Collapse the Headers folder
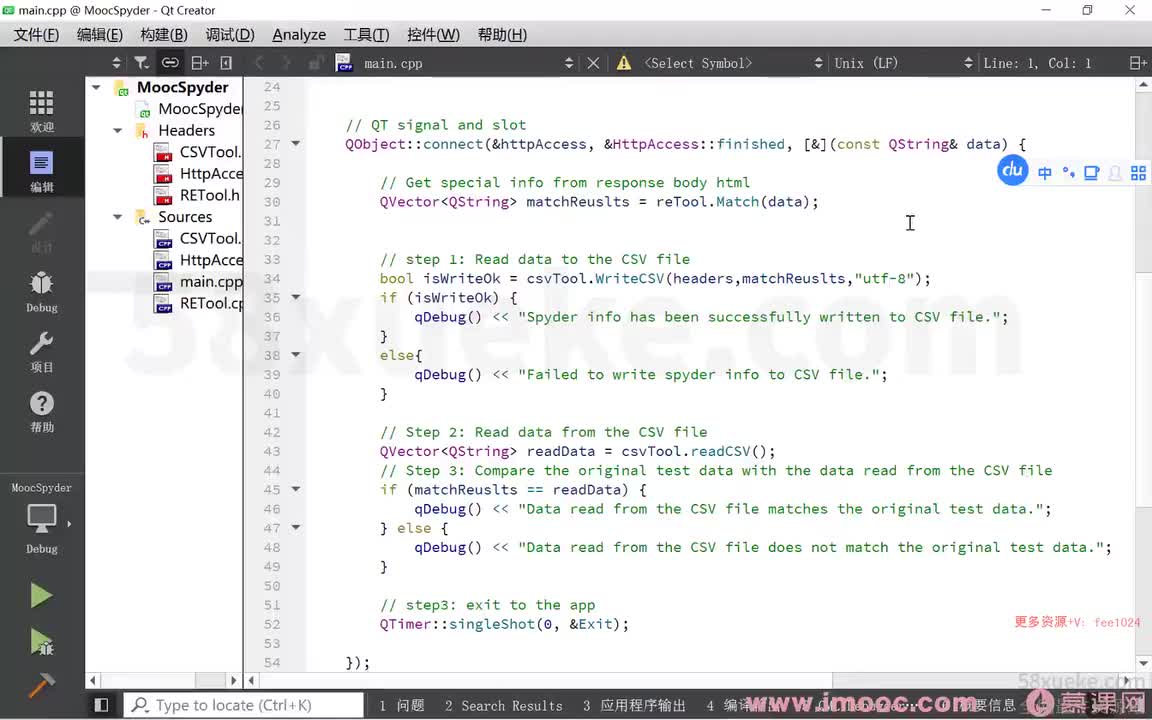Viewport: 1152px width, 720px height. [118, 131]
